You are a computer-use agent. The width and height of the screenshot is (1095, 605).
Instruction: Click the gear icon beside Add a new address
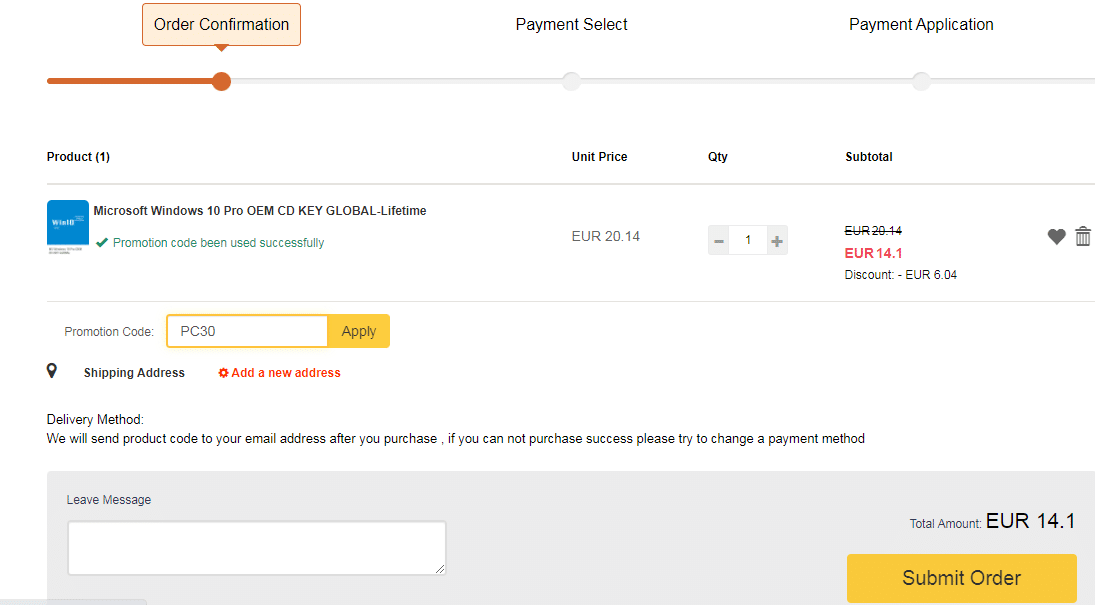[224, 373]
